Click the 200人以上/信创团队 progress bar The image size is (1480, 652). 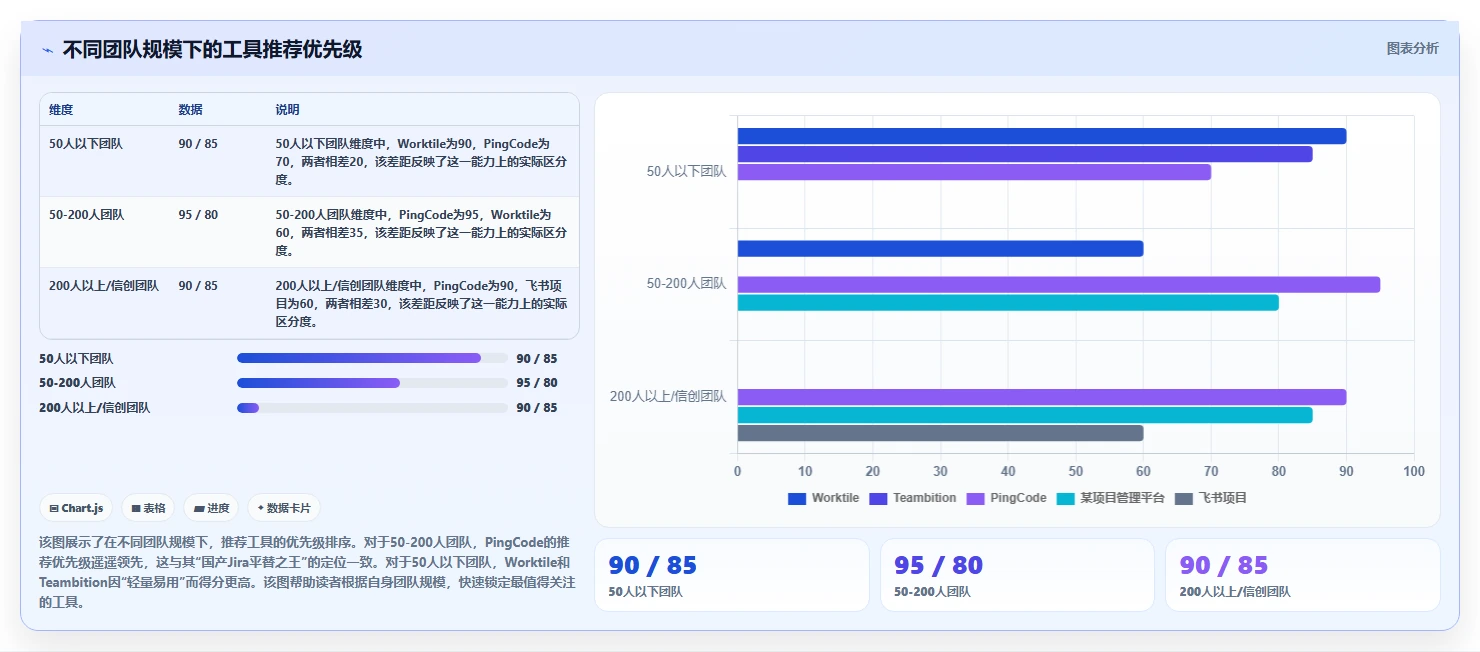[372, 408]
